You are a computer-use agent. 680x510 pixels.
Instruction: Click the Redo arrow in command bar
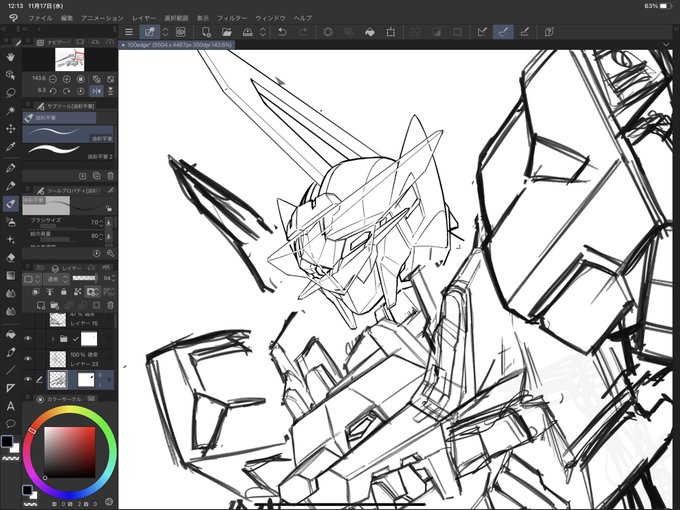coord(303,32)
